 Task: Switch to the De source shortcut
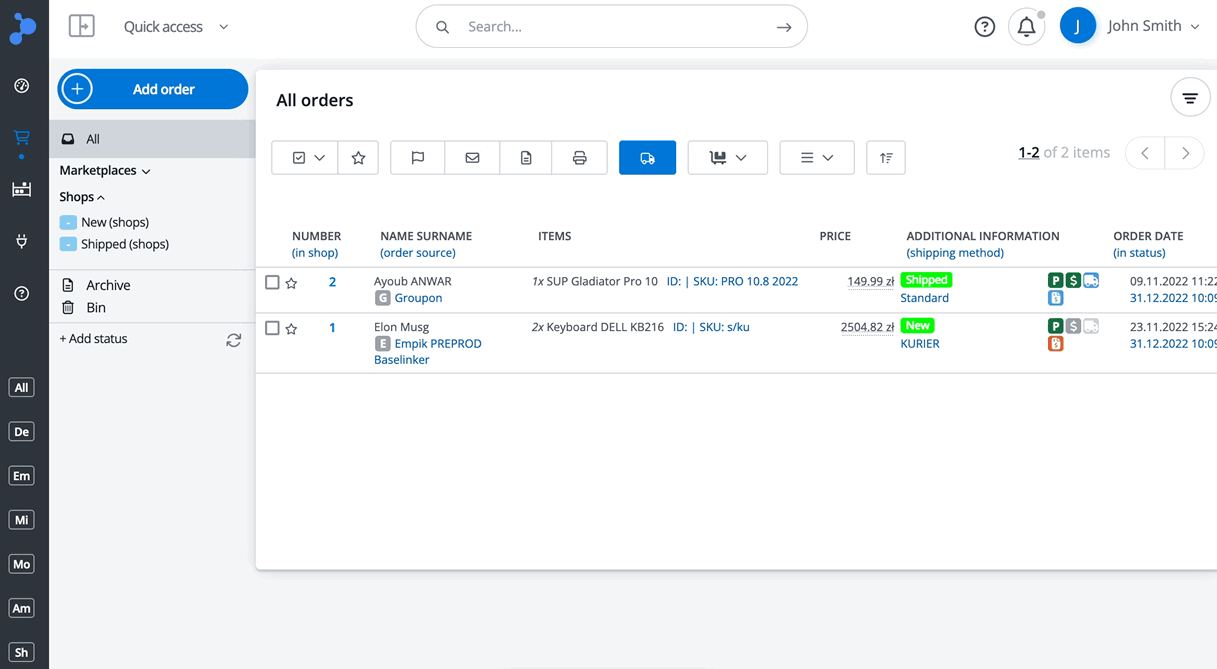[21, 432]
